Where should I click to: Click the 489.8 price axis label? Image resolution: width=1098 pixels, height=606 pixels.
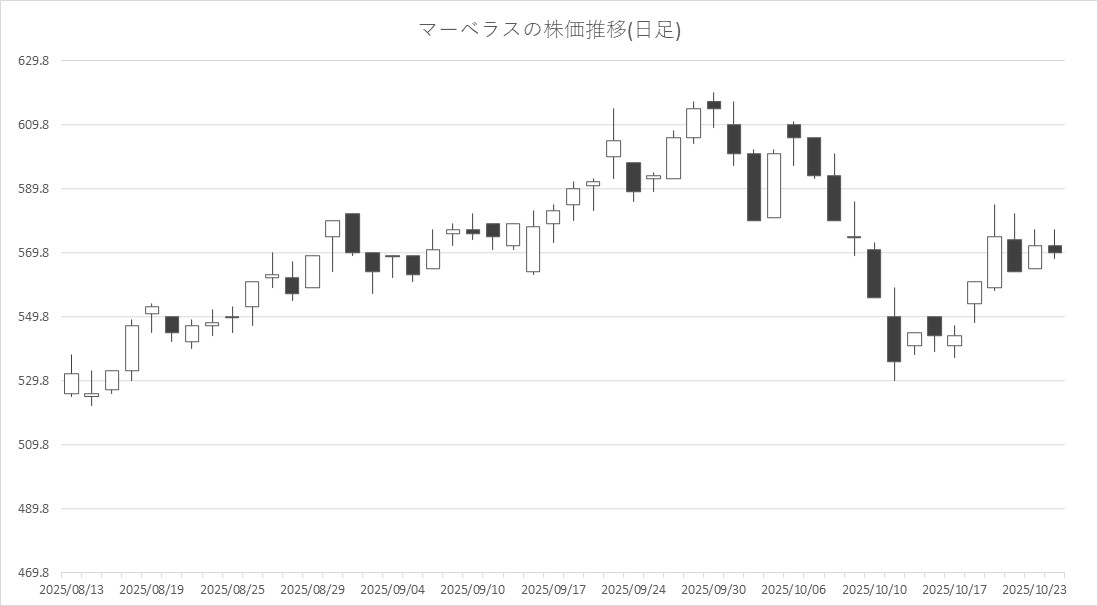tap(33, 509)
